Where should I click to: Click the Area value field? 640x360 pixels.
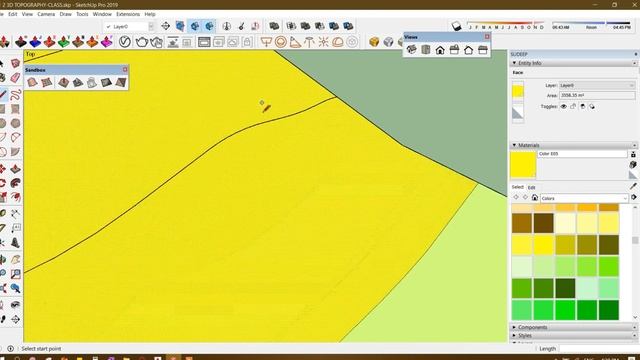pyautogui.click(x=597, y=95)
